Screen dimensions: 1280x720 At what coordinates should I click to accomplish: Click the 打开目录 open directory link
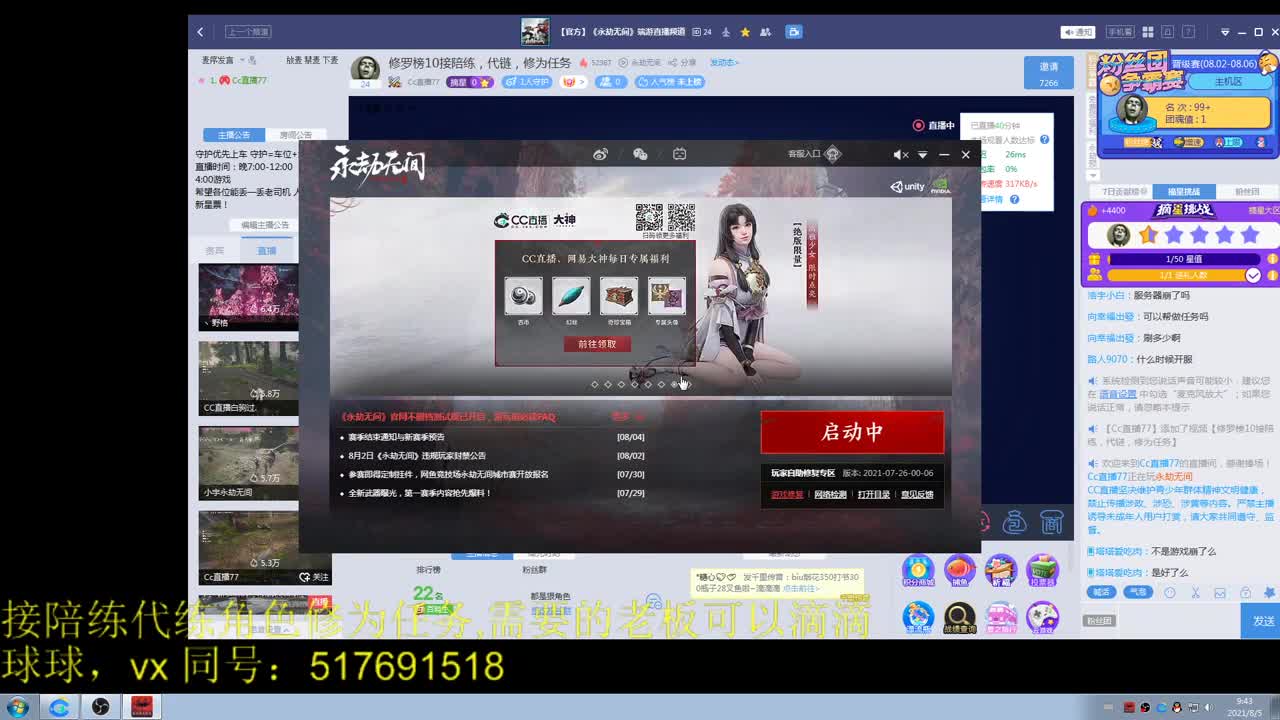pyautogui.click(x=873, y=495)
